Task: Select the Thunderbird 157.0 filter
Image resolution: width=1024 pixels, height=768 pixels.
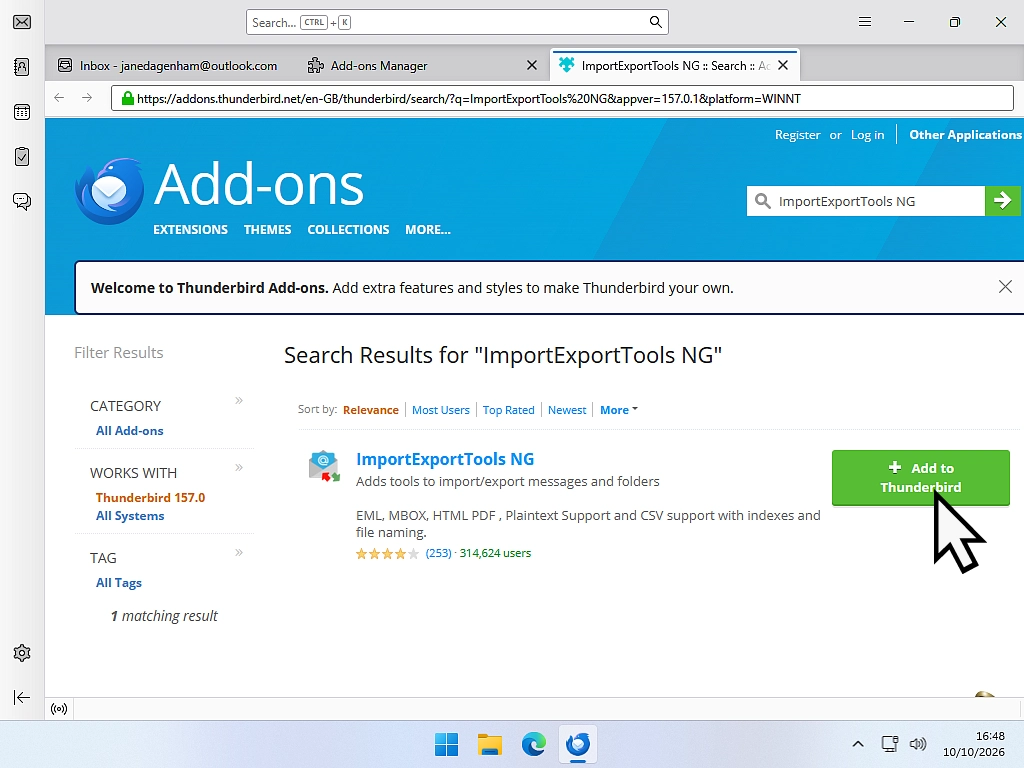Action: pos(150,498)
